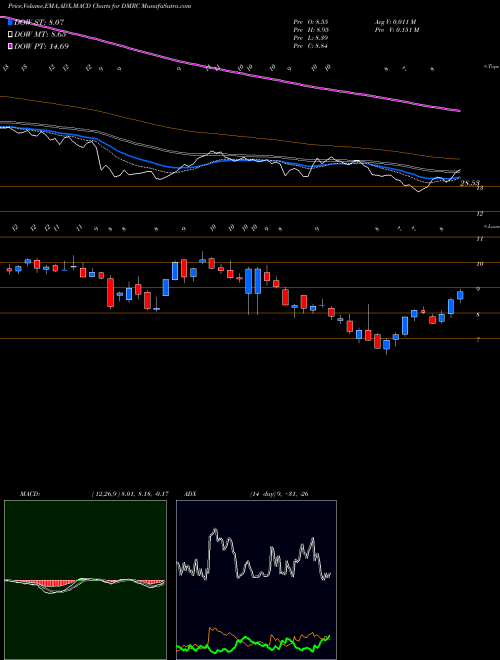This screenshot has height=660, width=500.
Task: Click the 'Pre H: 8.95' high value
Action: coord(311,30)
